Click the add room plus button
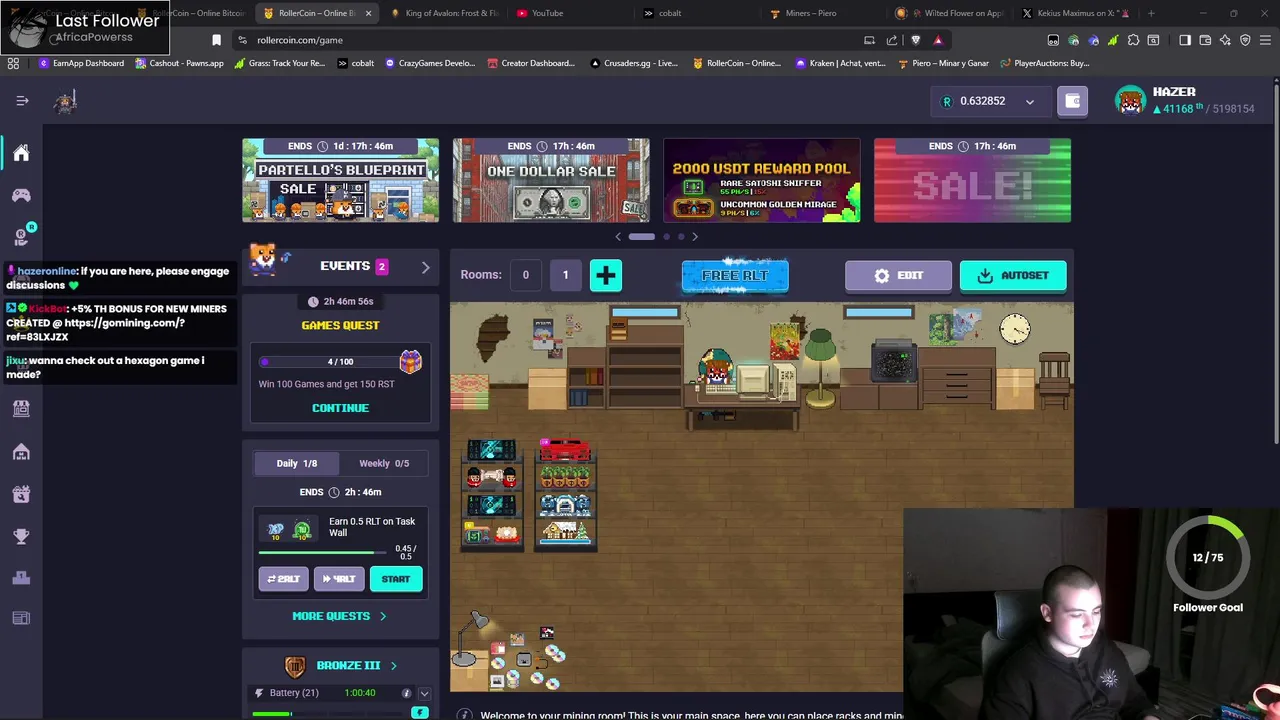The width and height of the screenshot is (1280, 720). pyautogui.click(x=605, y=275)
